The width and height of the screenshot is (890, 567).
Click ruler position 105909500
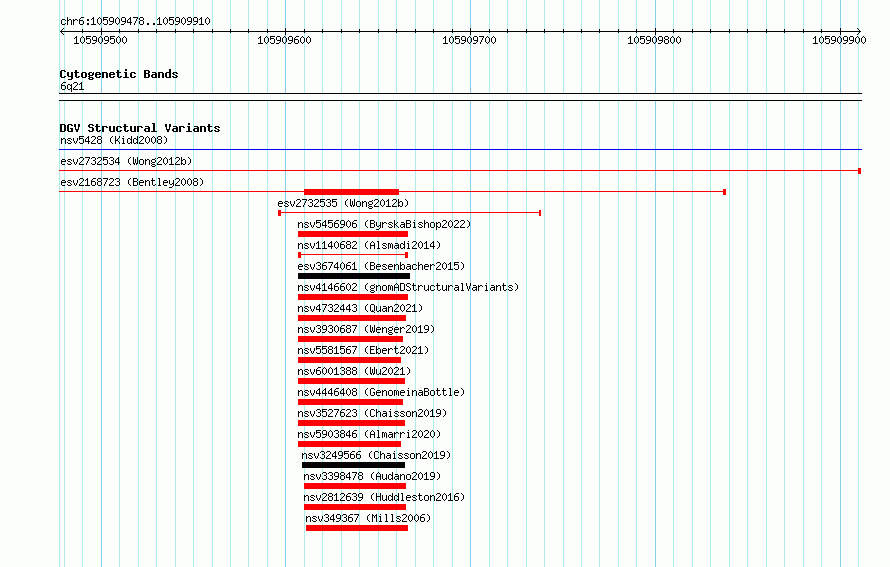[100, 40]
